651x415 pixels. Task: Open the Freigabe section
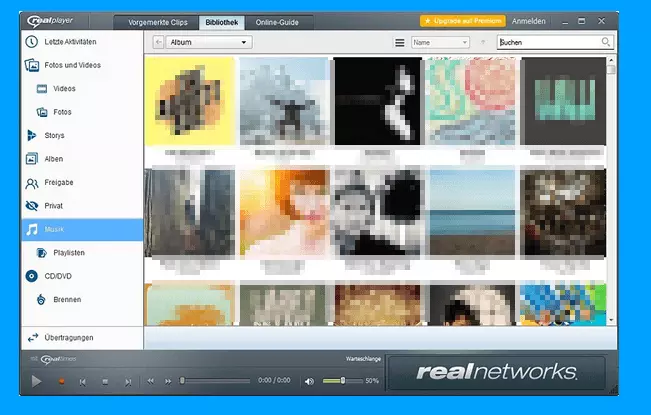pos(82,182)
